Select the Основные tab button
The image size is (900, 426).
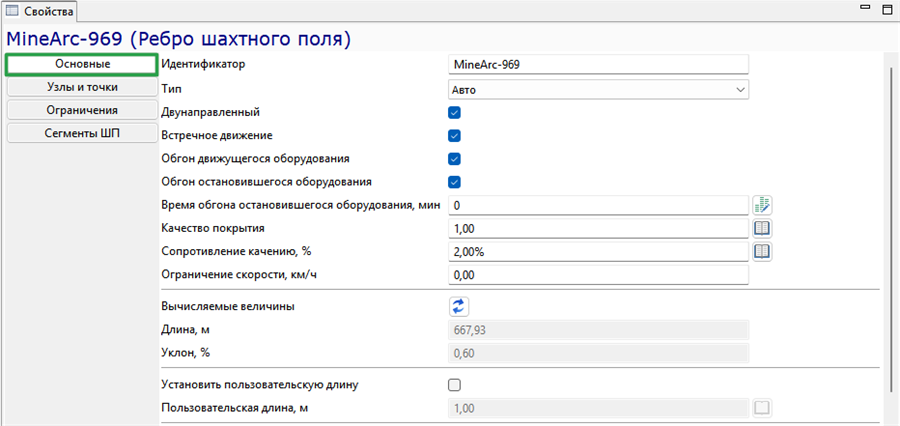[82, 64]
